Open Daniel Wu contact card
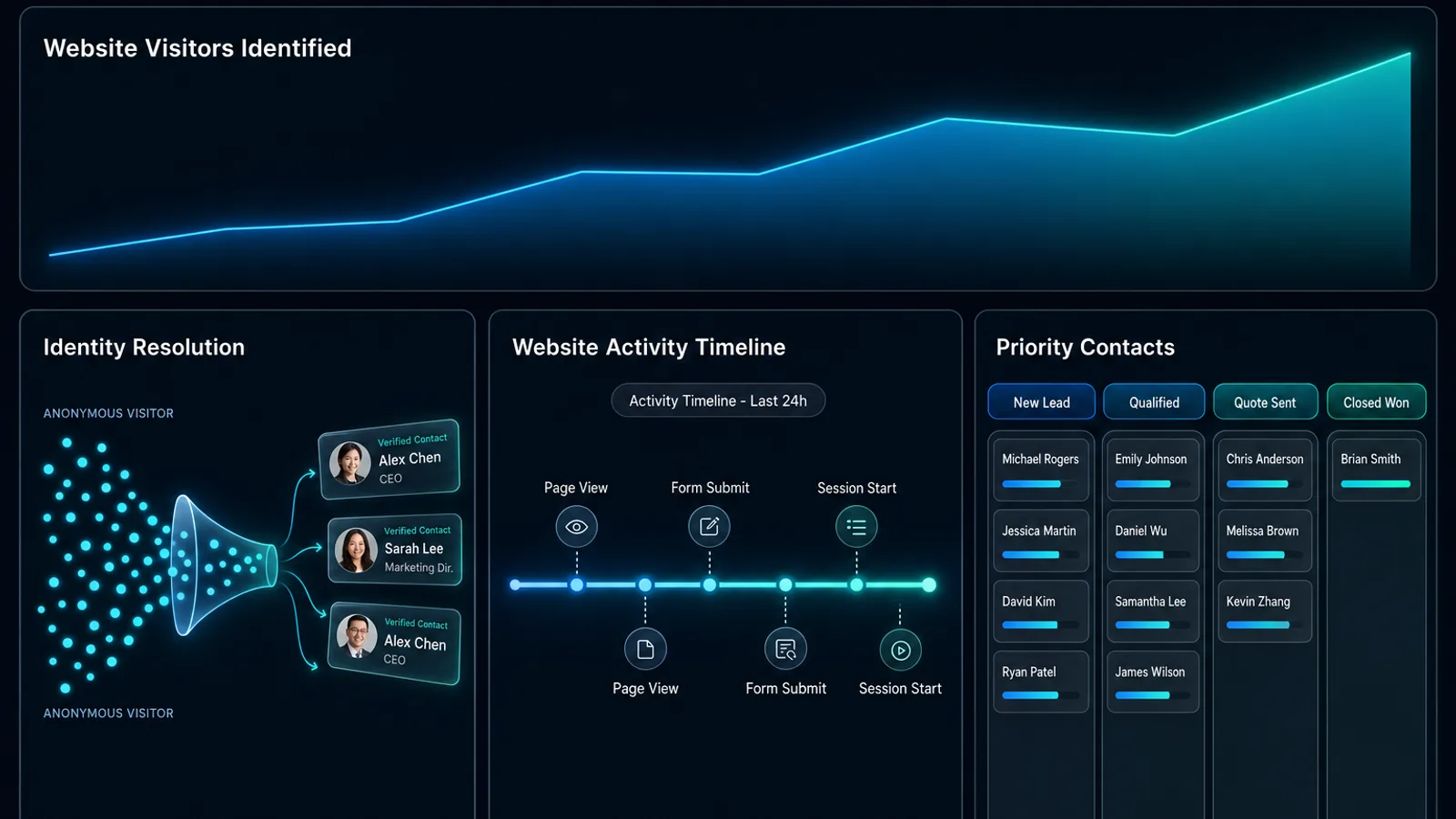Viewport: 1456px width, 819px height. coord(1153,541)
